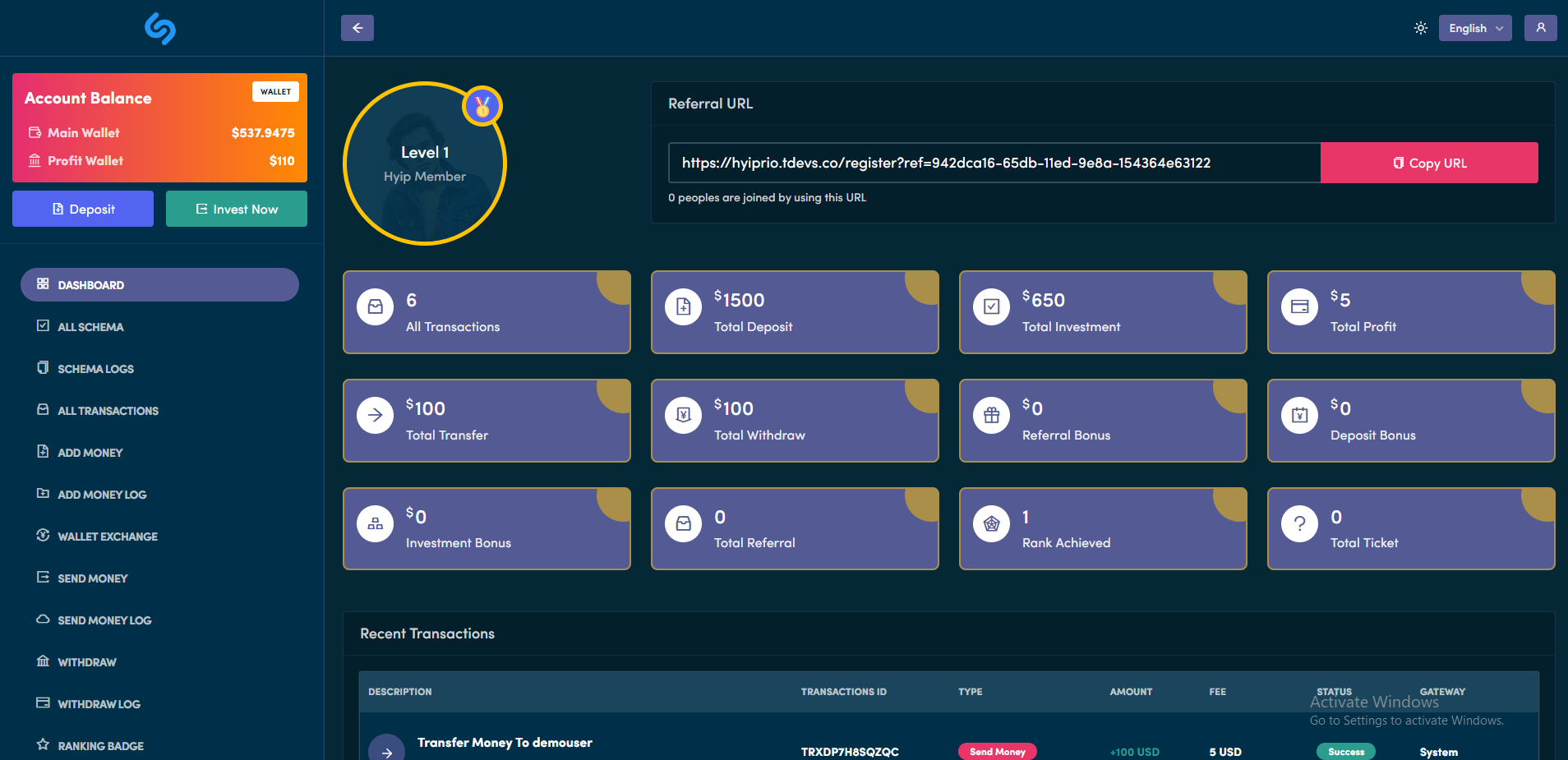This screenshot has width=1568, height=760.
Task: Select Ranking Badge menu item
Action: tap(100, 746)
